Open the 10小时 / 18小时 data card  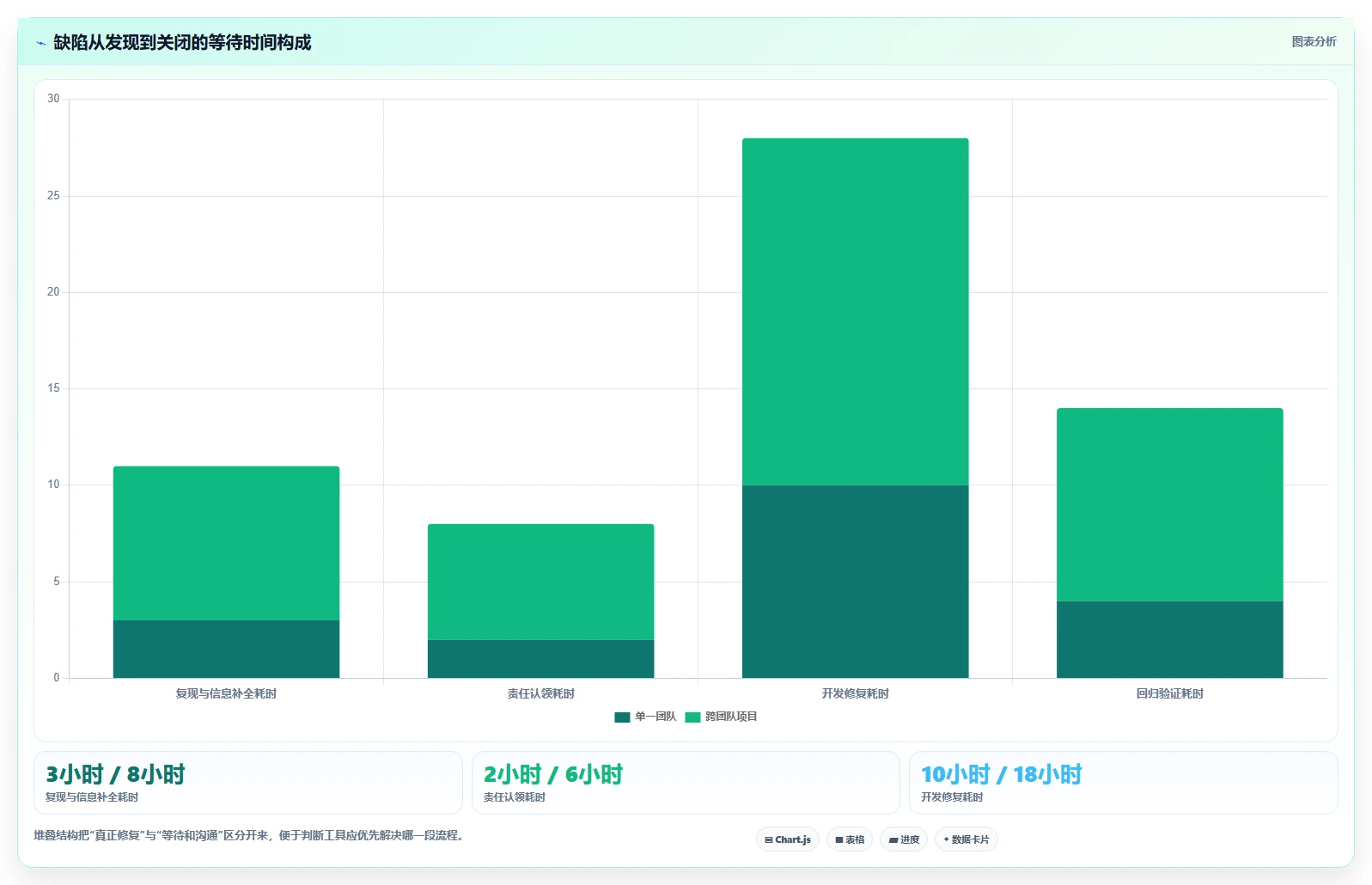1124,783
